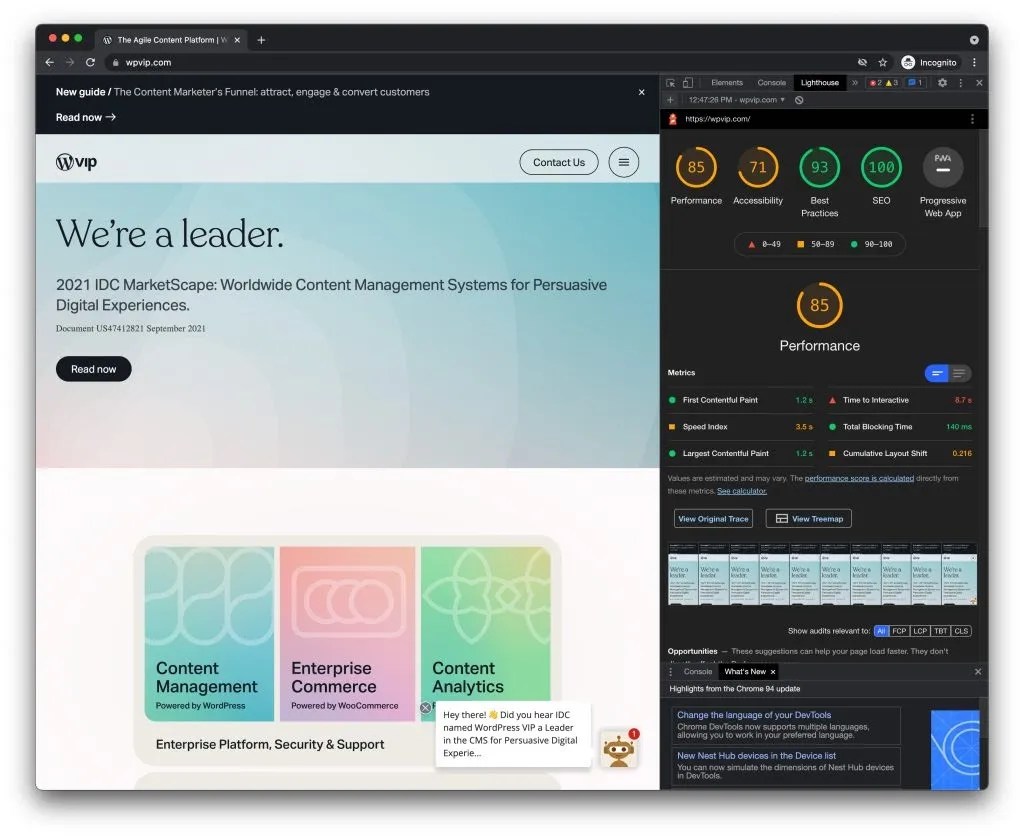Open Lighthouse report tools menu beside URL
1024x837 pixels.
pos(972,119)
